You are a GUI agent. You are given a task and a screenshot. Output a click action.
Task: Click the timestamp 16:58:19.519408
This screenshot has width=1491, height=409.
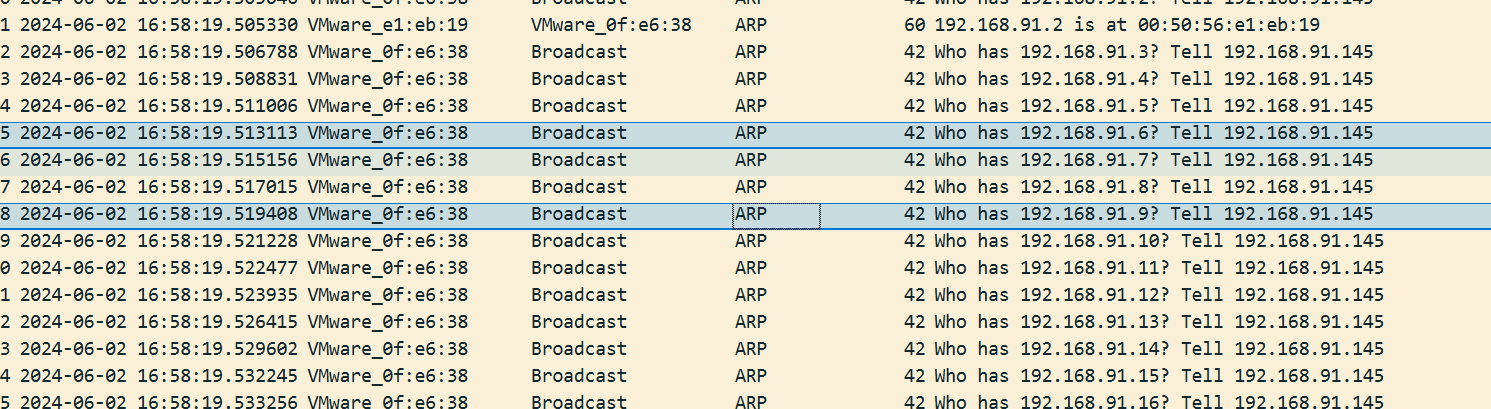tap(218, 214)
